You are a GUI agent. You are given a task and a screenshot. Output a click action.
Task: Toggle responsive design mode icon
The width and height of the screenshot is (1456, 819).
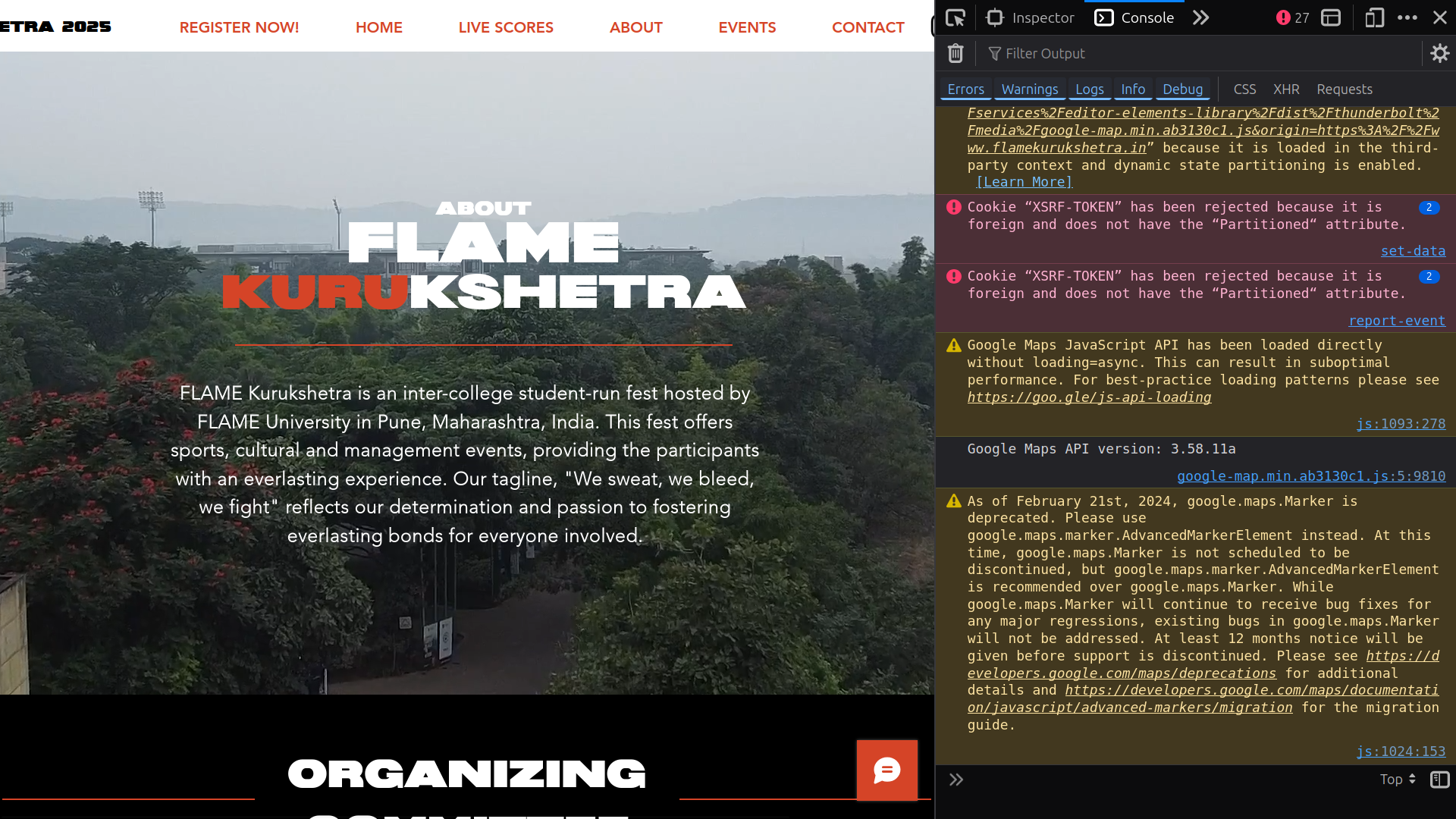click(x=1374, y=17)
